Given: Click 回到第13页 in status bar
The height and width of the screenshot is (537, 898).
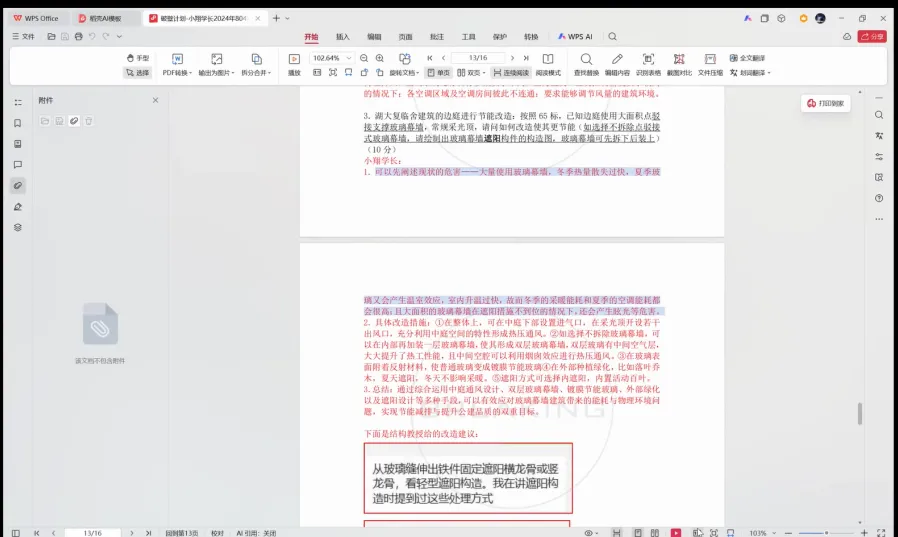Looking at the screenshot, I should pyautogui.click(x=182, y=533).
